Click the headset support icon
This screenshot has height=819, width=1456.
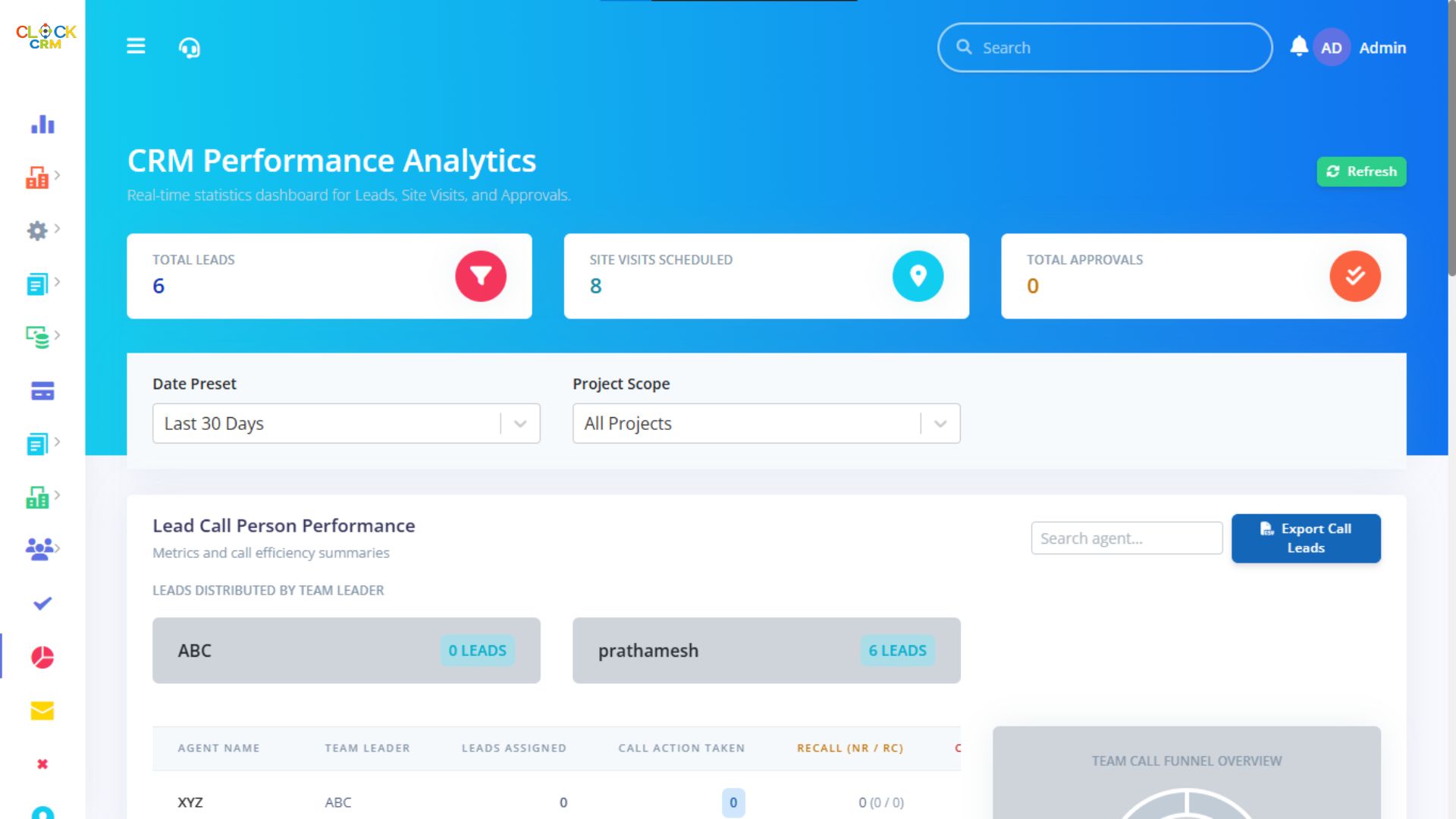point(190,48)
